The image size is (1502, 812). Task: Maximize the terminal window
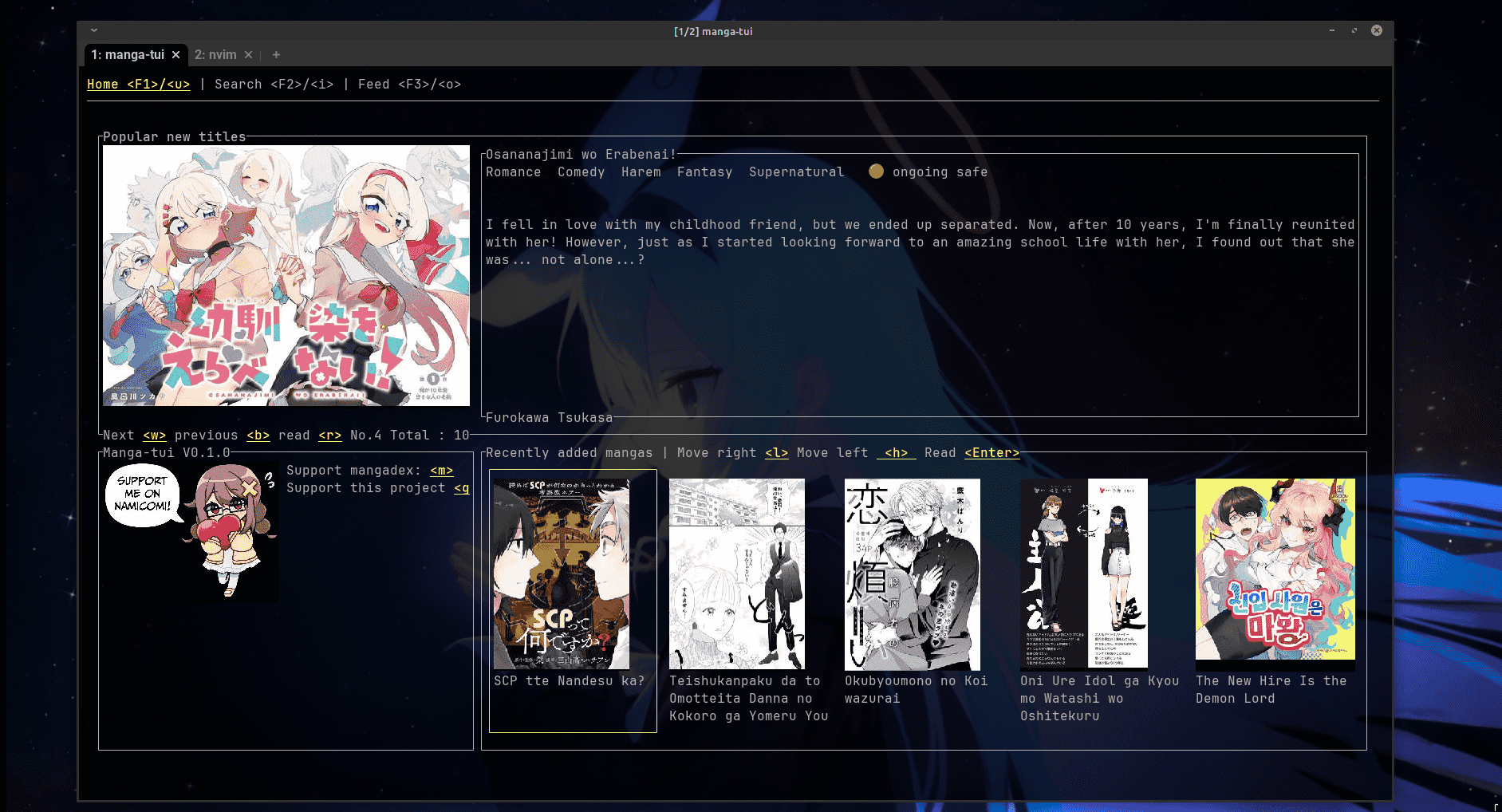(x=1354, y=30)
